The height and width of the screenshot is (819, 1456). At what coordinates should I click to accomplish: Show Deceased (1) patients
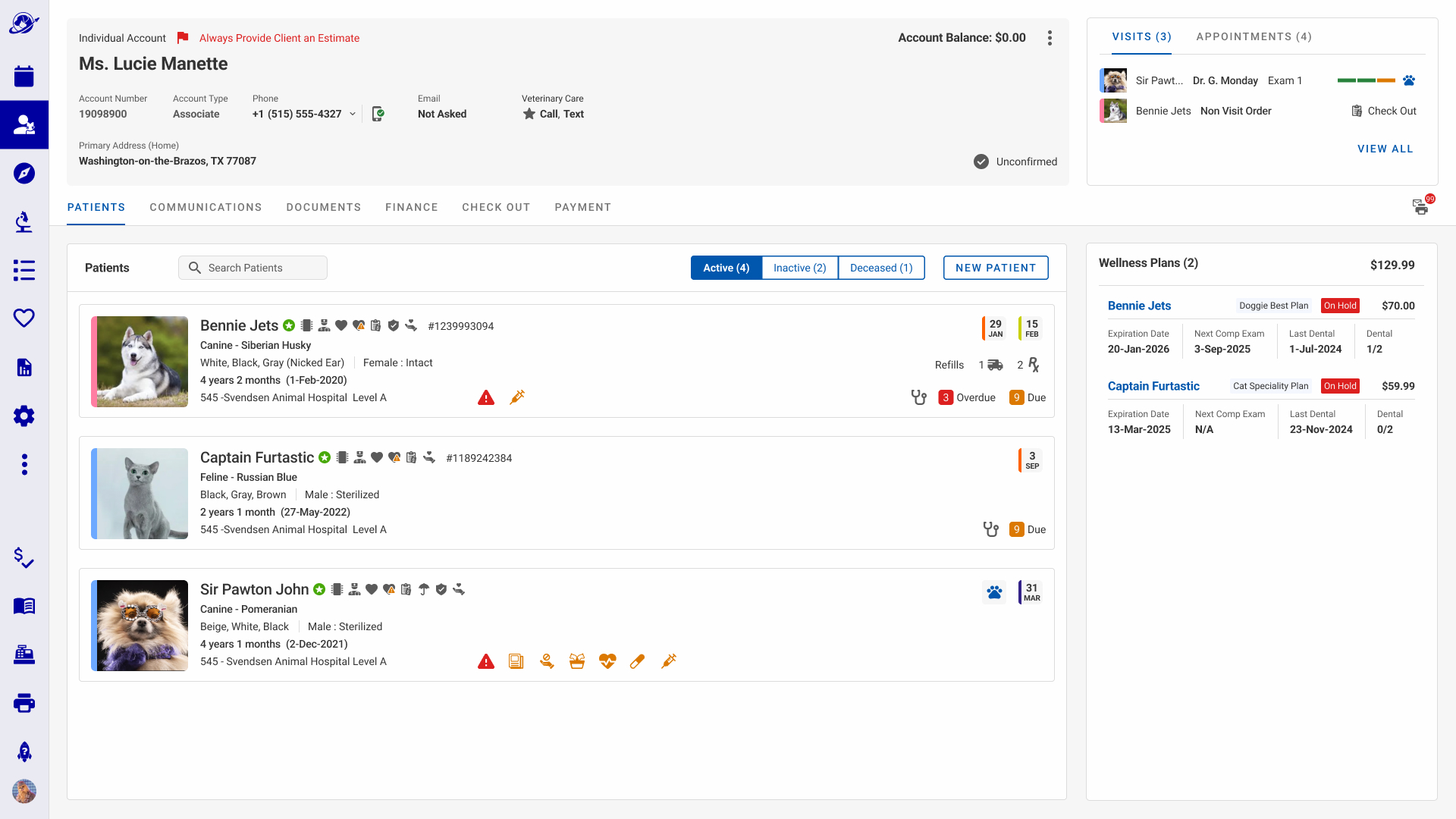tap(880, 268)
